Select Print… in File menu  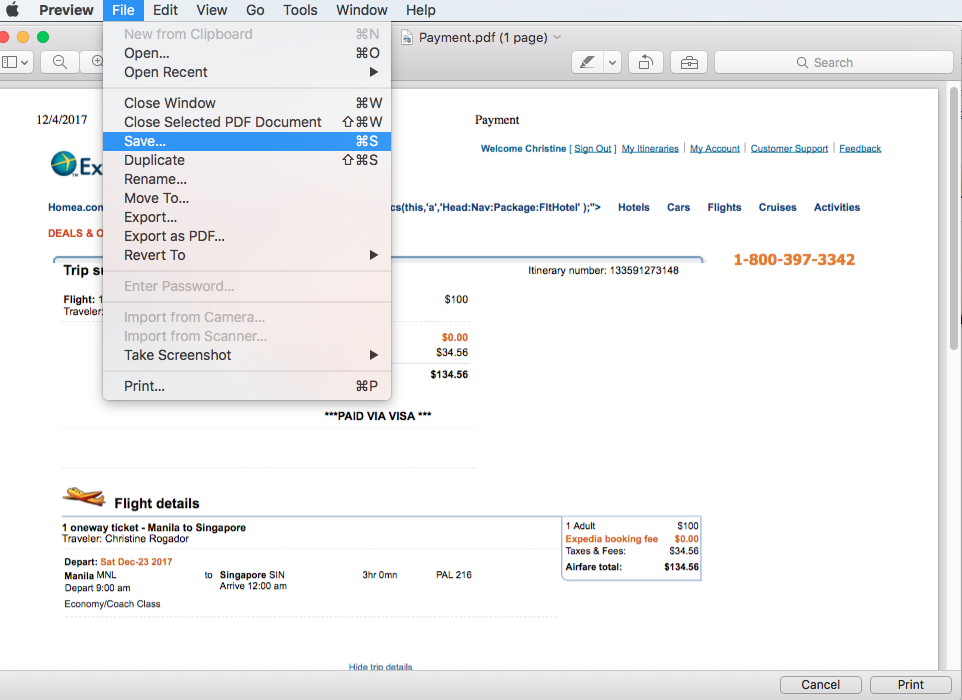[x=247, y=386]
